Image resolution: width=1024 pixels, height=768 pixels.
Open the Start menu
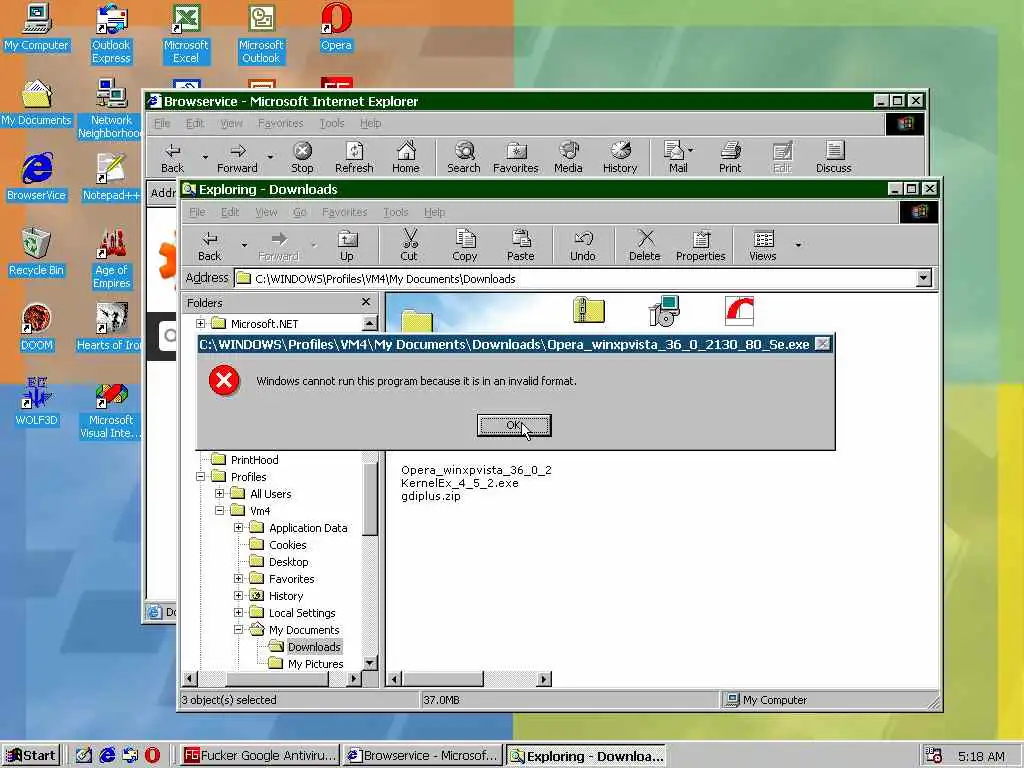[x=31, y=756]
